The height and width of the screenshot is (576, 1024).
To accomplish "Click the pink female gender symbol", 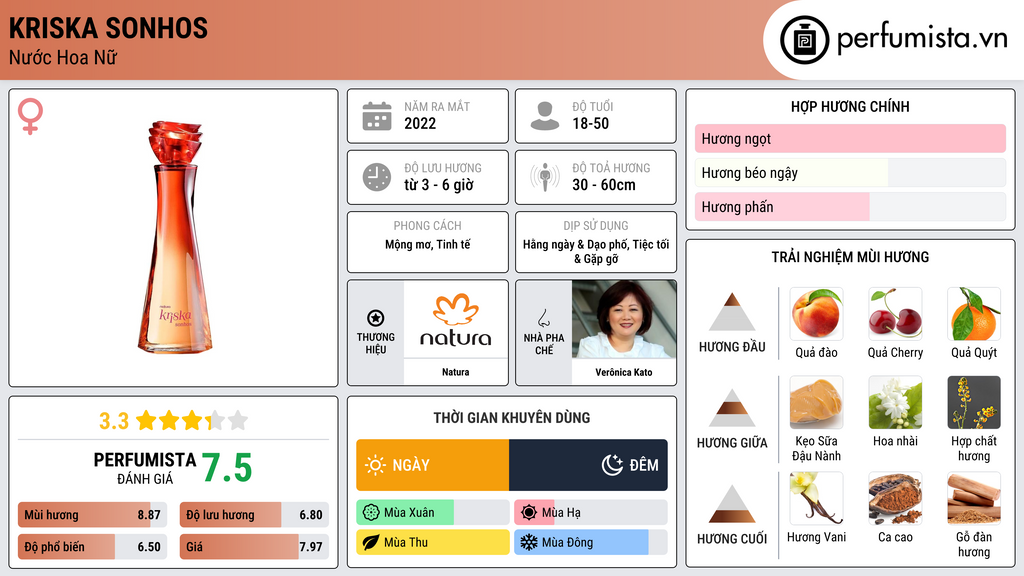I will tap(30, 116).
